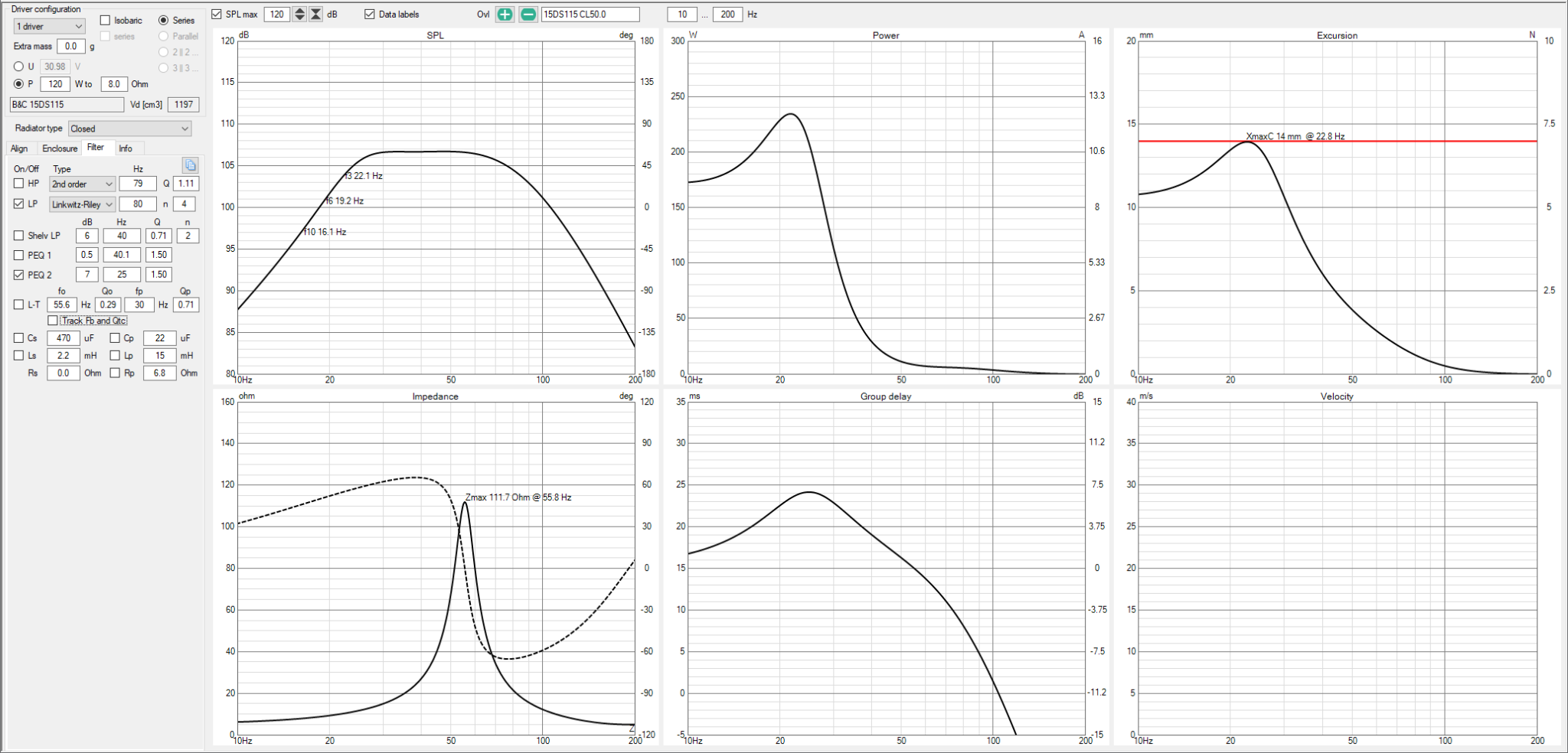Enable the Isobaric checkbox
Image resolution: width=1568 pixels, height=753 pixels.
click(x=106, y=21)
